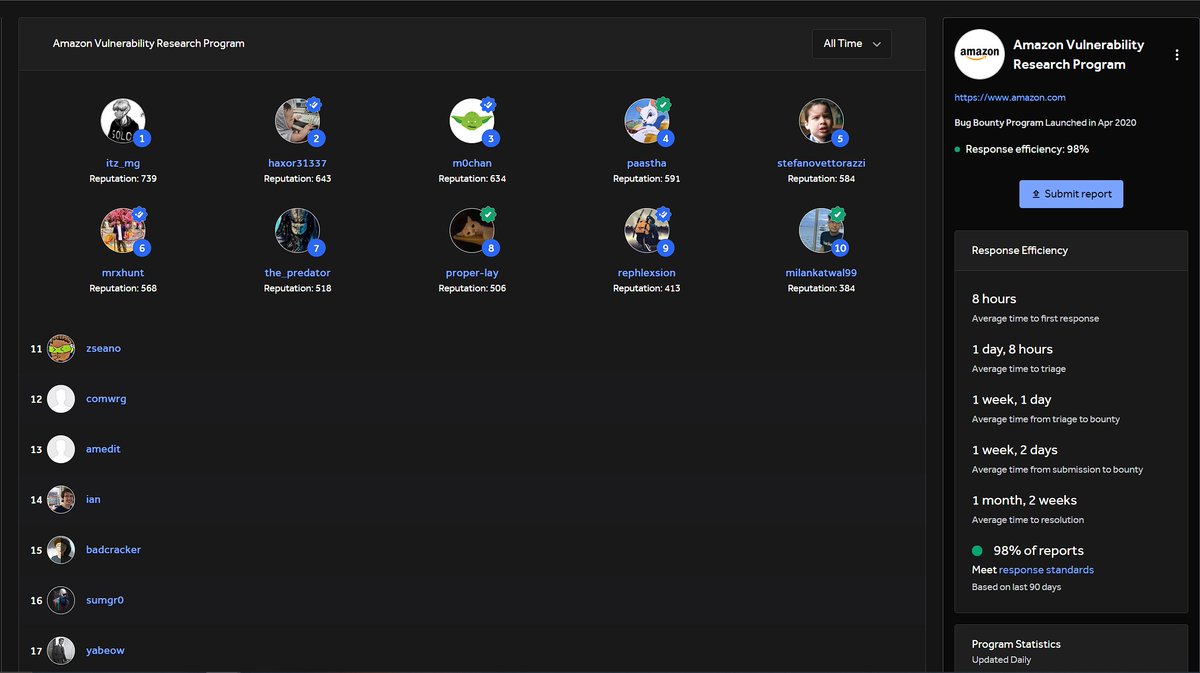Click Response efficiency: 98% text

1027,149
